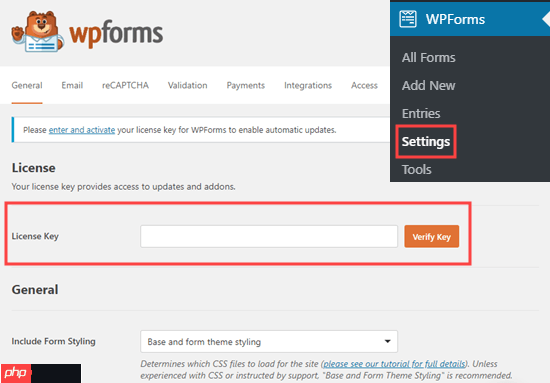Open the General settings tab

click(x=27, y=85)
